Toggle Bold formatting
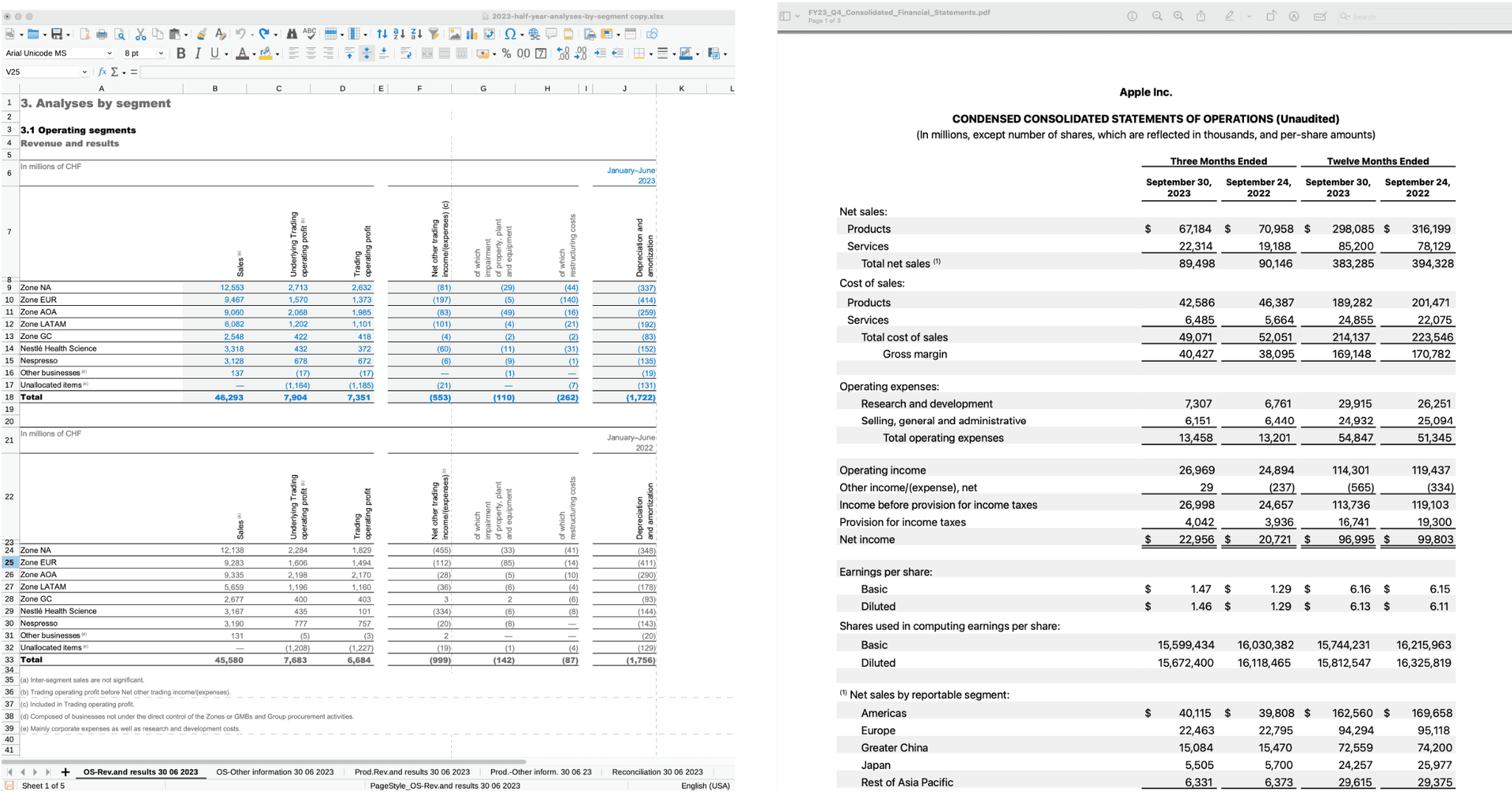The image size is (1512, 797). [181, 53]
